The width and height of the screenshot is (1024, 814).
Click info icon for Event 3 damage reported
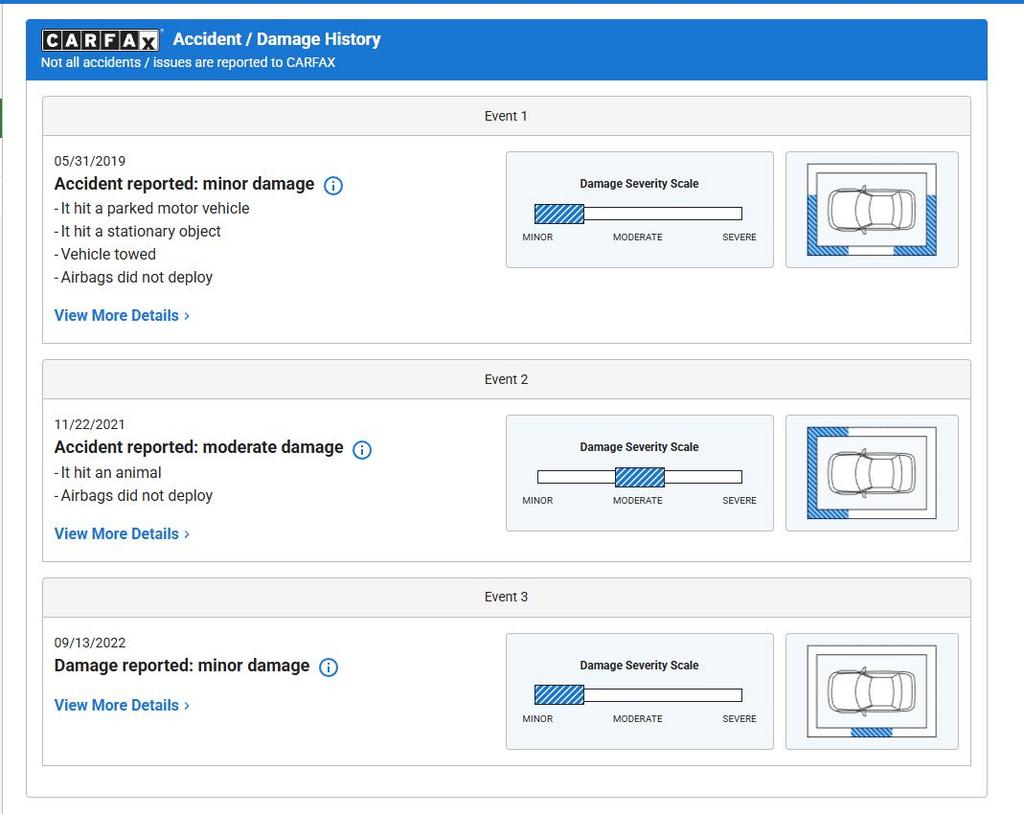pos(329,667)
